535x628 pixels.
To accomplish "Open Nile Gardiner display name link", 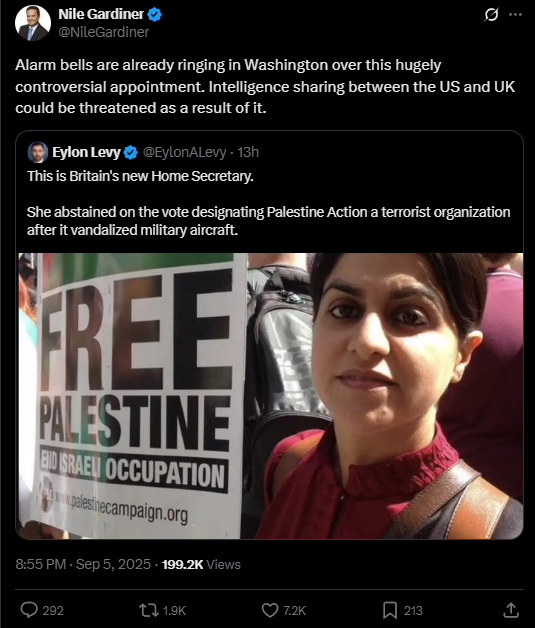I will (101, 14).
